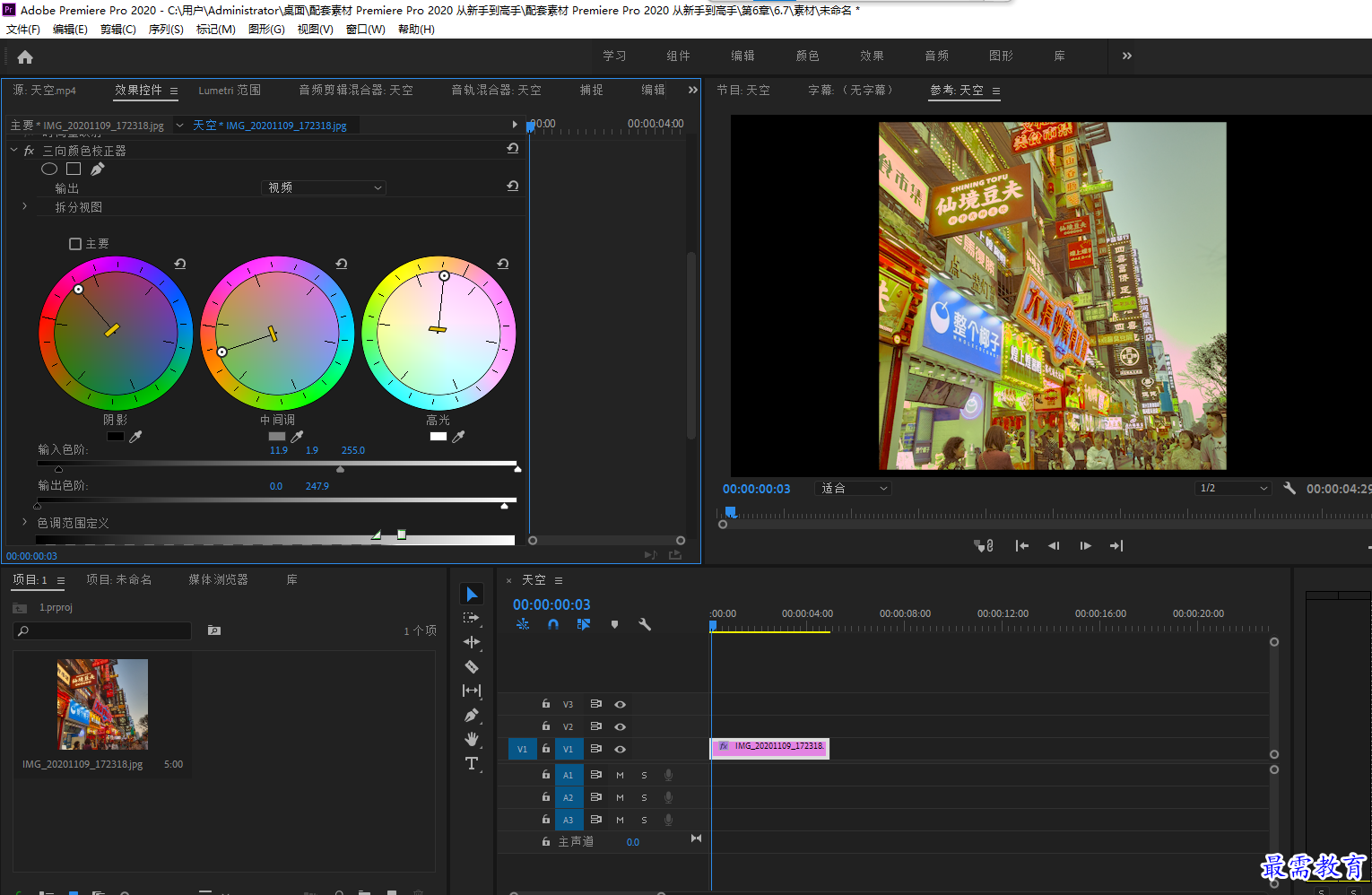The height and width of the screenshot is (895, 1372).
Task: Expand the Tonal Range Definition section
Action: coord(24,521)
